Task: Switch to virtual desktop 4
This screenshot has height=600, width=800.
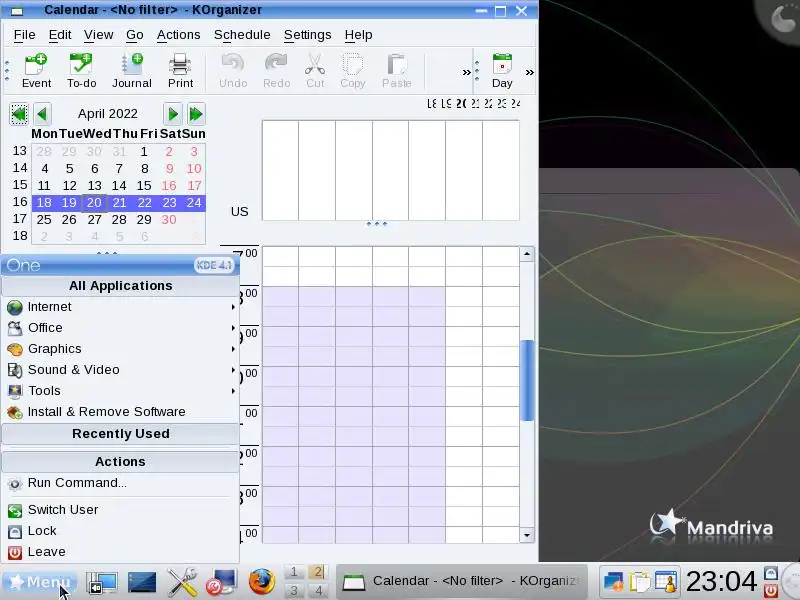Action: point(319,591)
